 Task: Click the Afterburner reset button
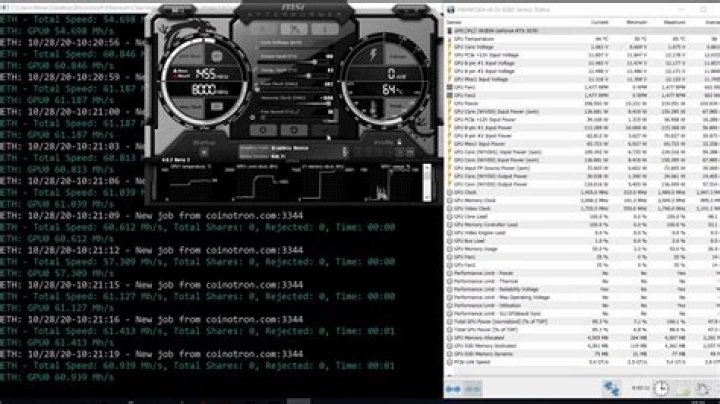(x=294, y=130)
